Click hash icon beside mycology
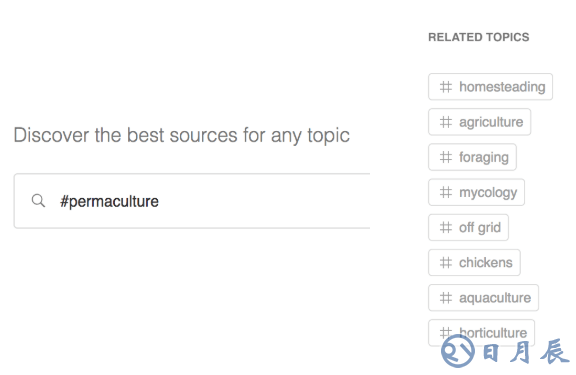The height and width of the screenshot is (375, 576). tap(446, 192)
